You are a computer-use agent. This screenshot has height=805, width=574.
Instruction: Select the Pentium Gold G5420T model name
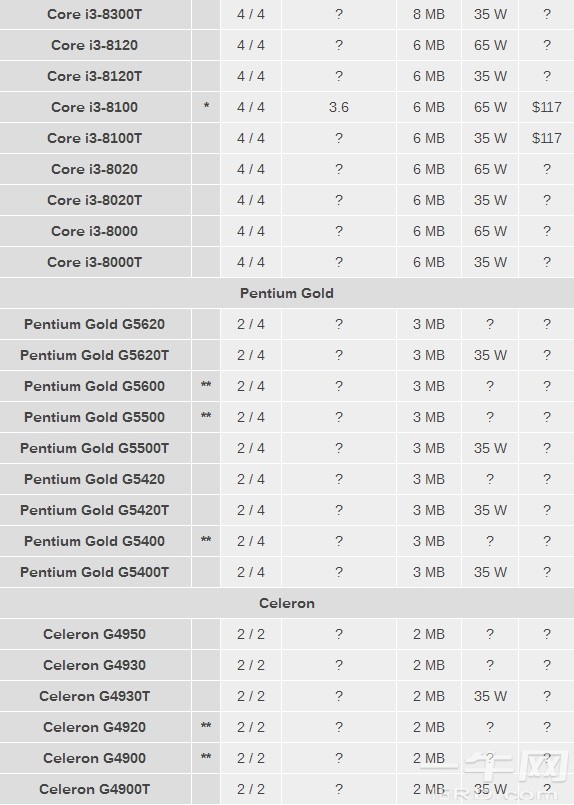pyautogui.click(x=94, y=510)
